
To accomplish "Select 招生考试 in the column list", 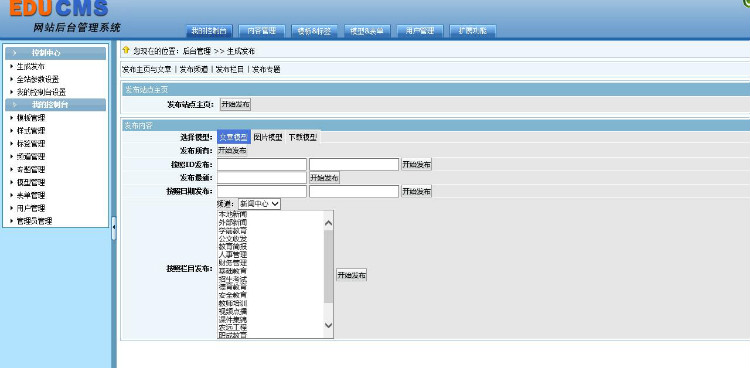I will (x=233, y=279).
